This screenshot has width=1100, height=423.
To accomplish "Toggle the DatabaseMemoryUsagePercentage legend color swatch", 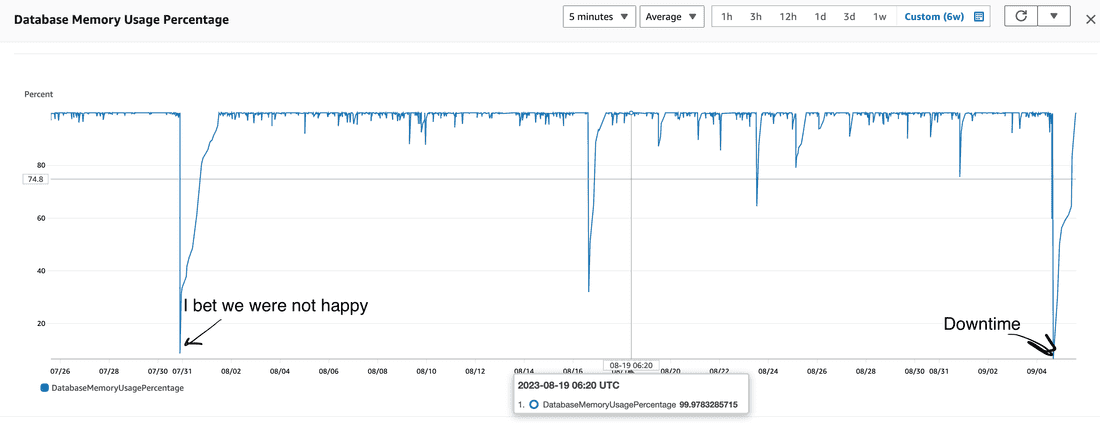I will click(x=44, y=387).
